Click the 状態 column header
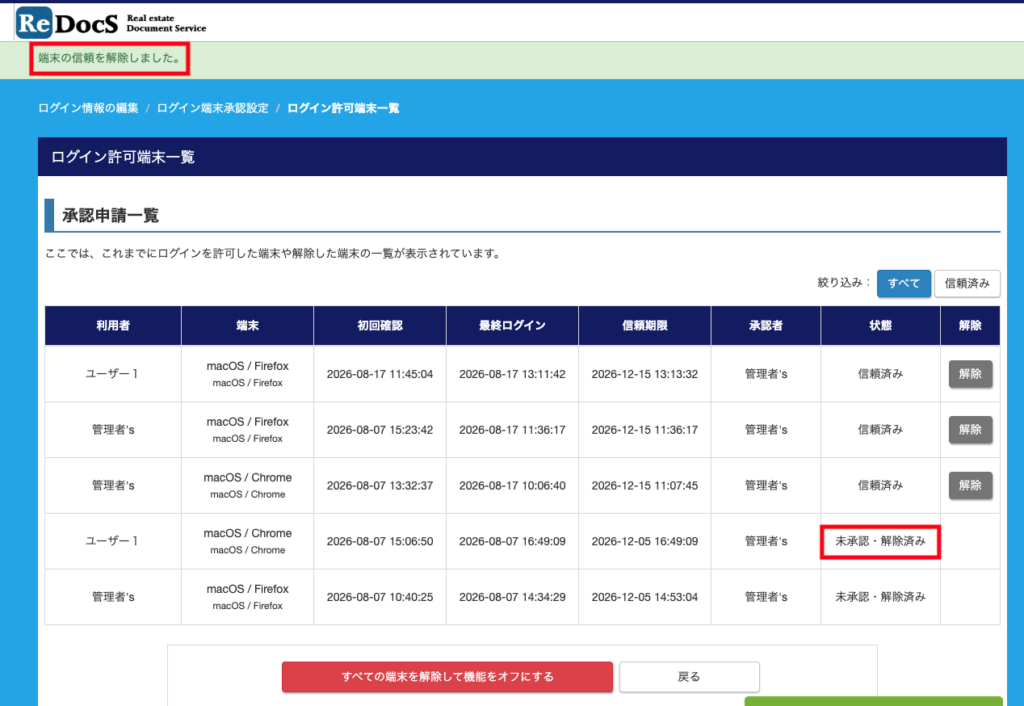This screenshot has width=1024, height=706. point(880,325)
